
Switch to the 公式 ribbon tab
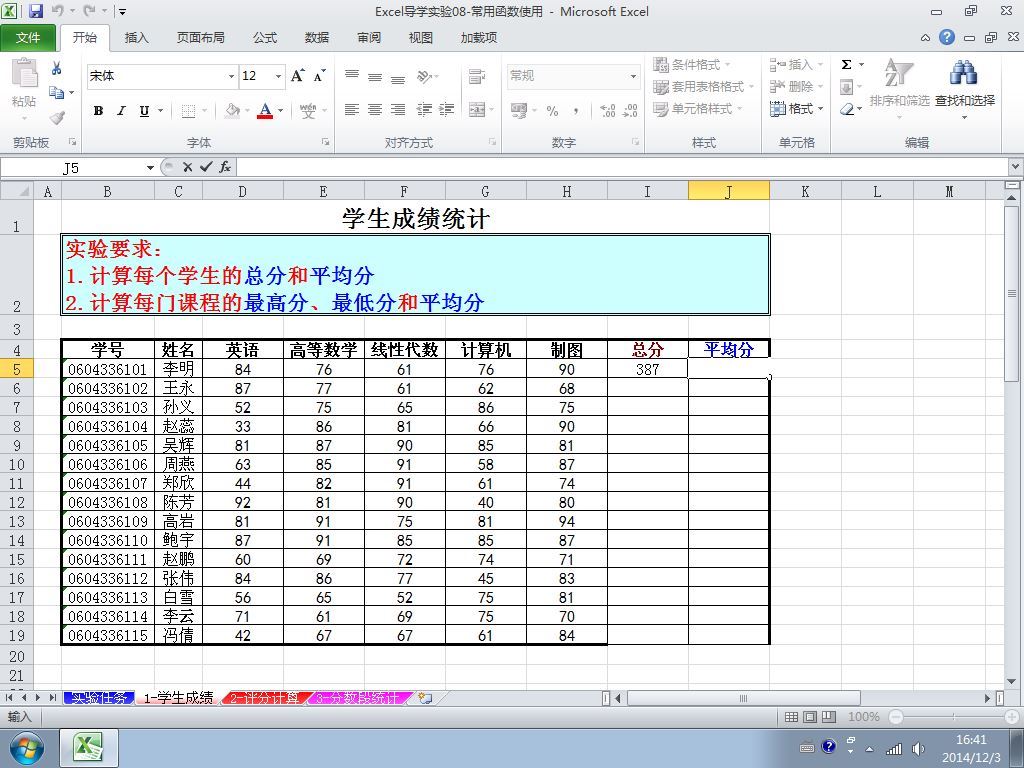[x=264, y=38]
